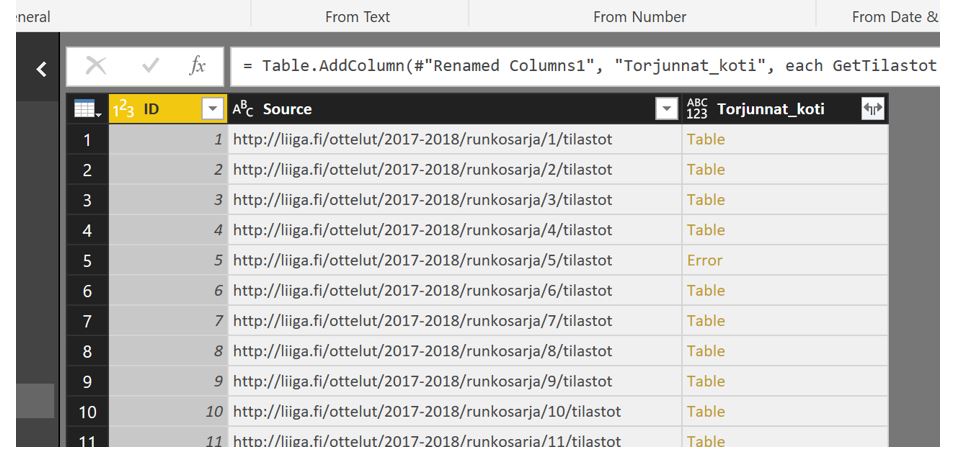The width and height of the screenshot is (964, 467).
Task: Click the checkmark to confirm formula
Action: pyautogui.click(x=151, y=66)
